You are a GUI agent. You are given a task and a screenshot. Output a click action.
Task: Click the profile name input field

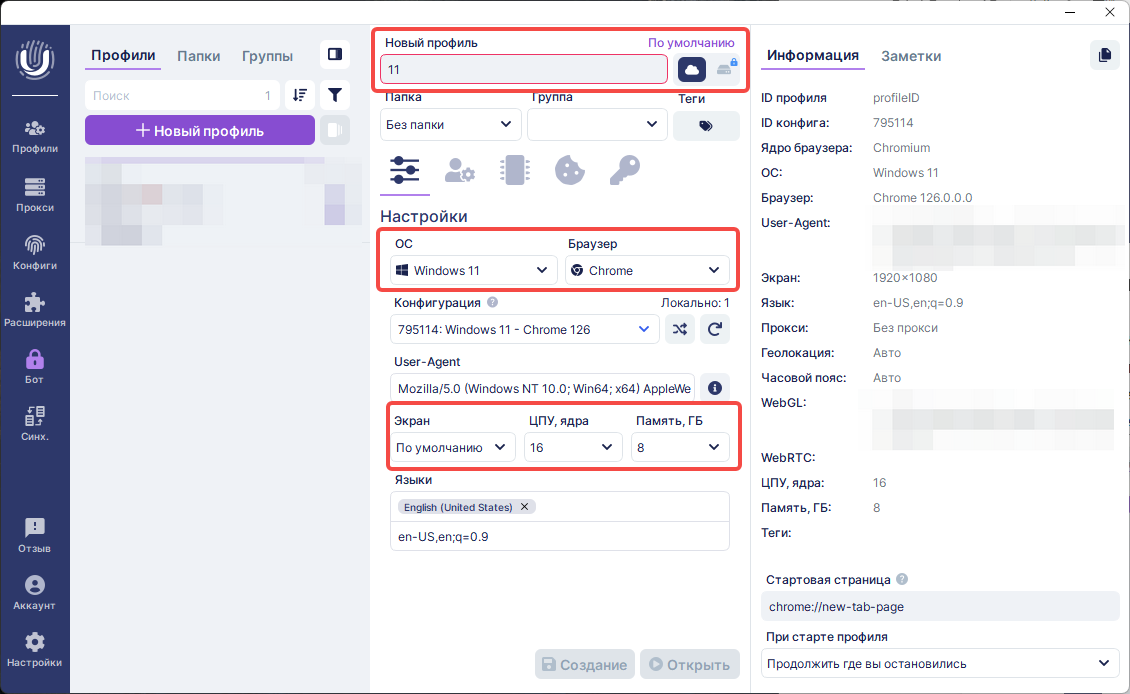click(524, 69)
